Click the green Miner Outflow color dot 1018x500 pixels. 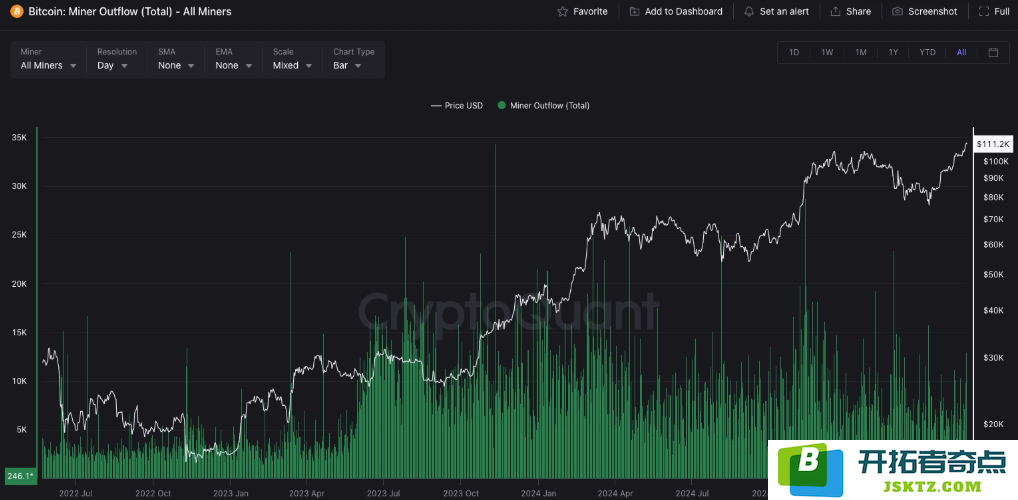(x=501, y=105)
